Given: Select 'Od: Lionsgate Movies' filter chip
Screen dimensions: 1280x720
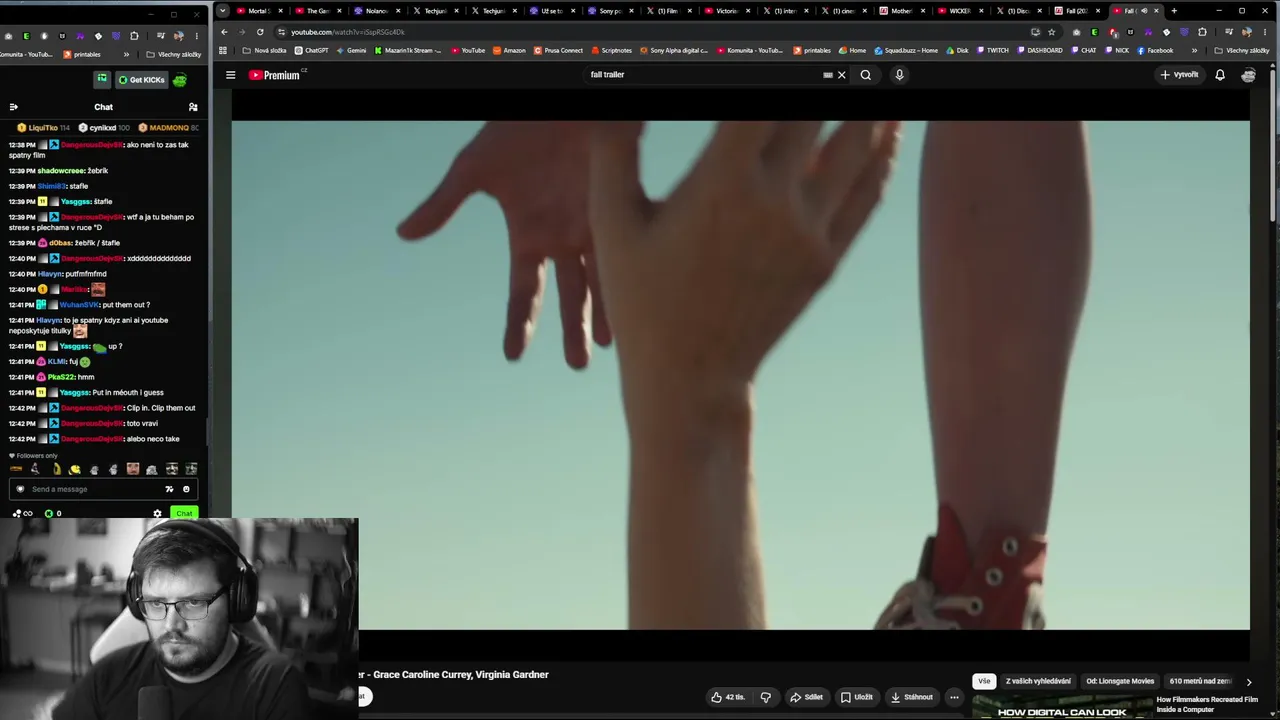Looking at the screenshot, I should [x=1120, y=681].
